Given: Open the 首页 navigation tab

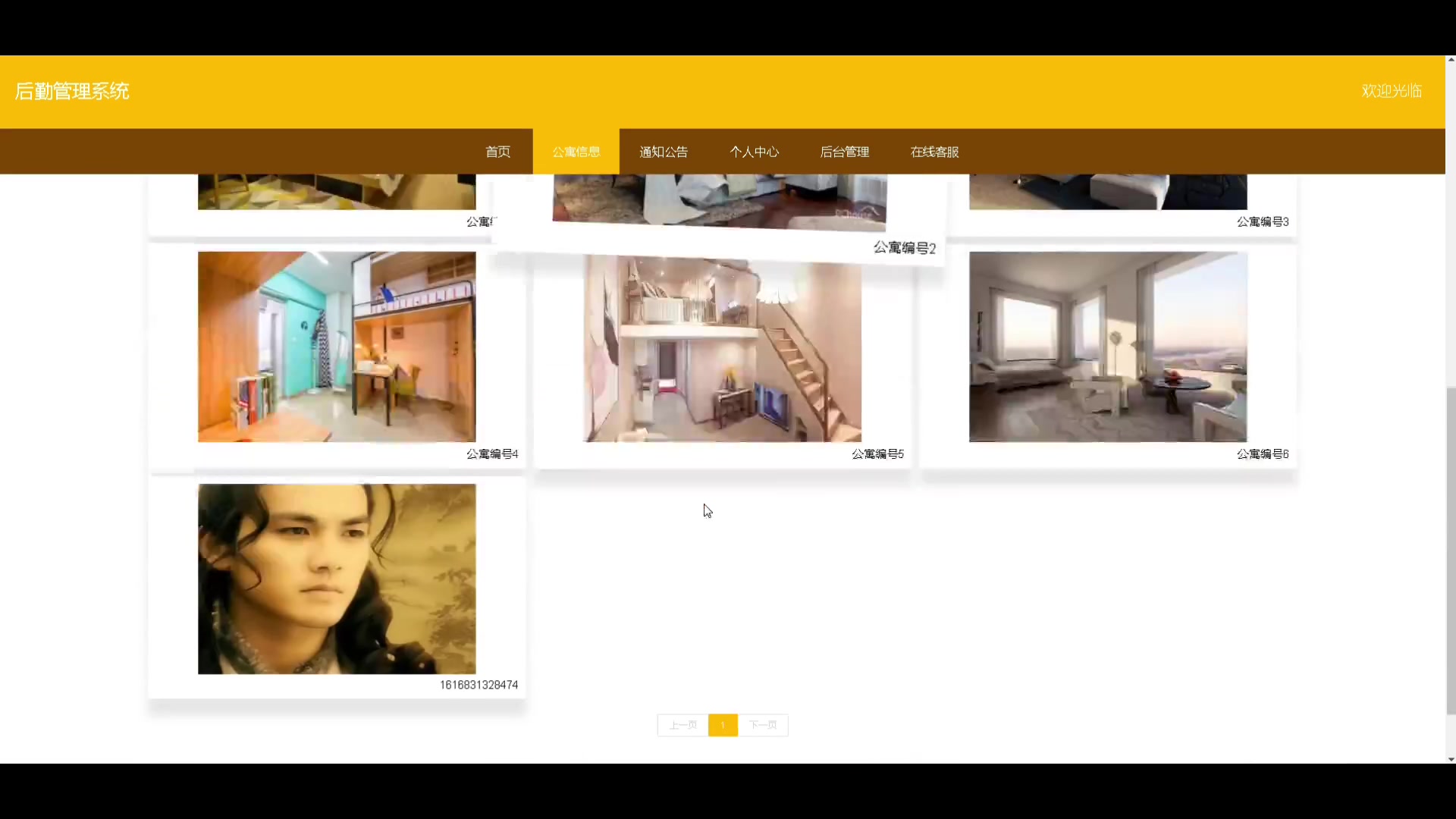Looking at the screenshot, I should tap(497, 152).
